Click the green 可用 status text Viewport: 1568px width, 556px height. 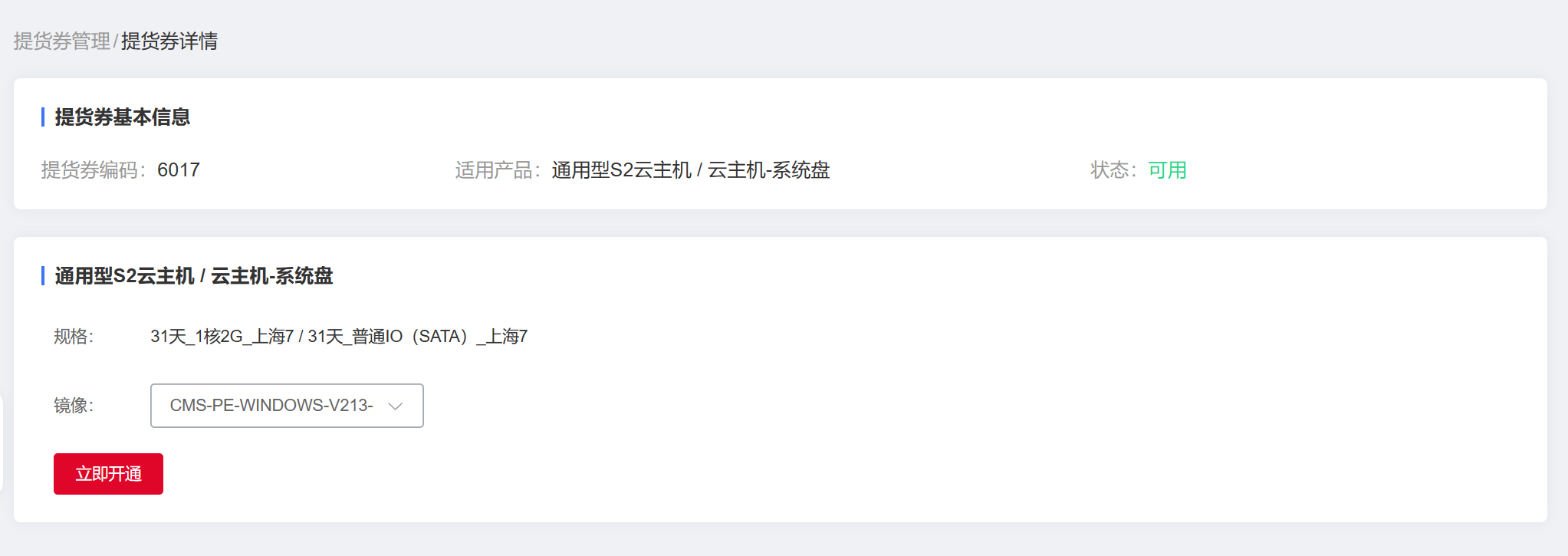coord(1167,170)
